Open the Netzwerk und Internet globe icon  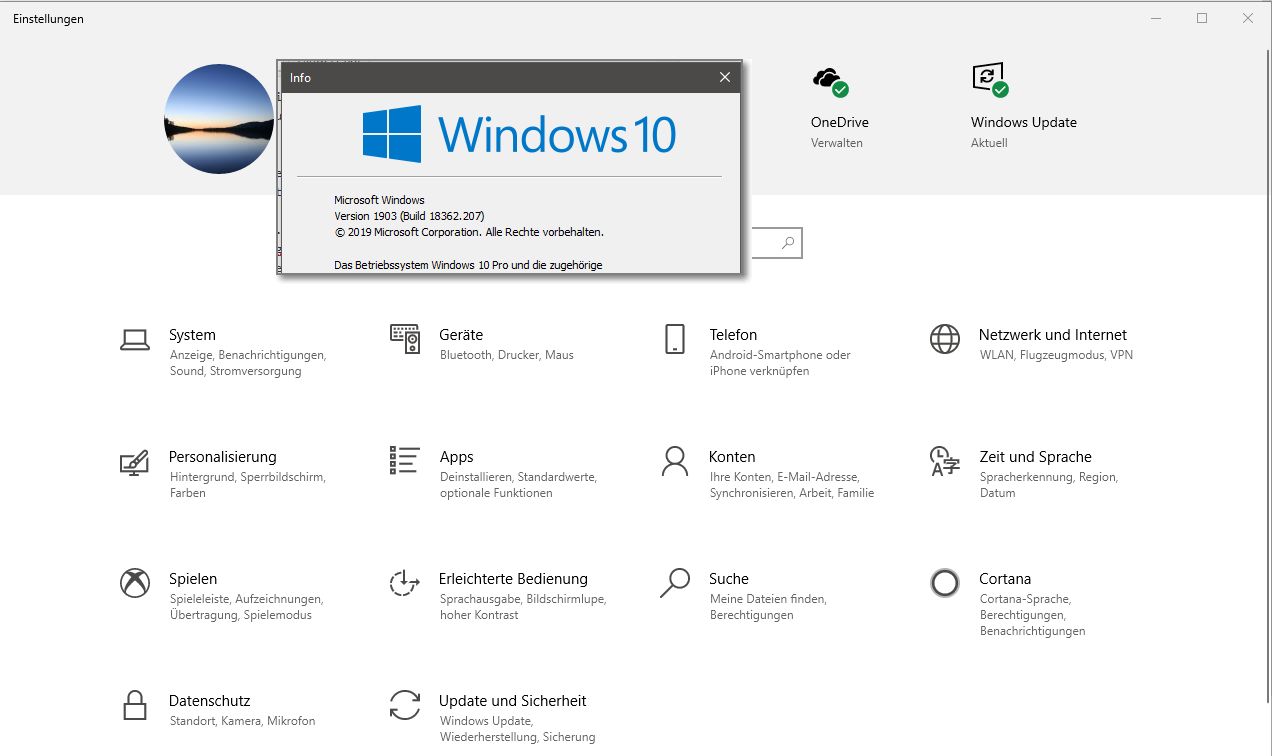(945, 339)
